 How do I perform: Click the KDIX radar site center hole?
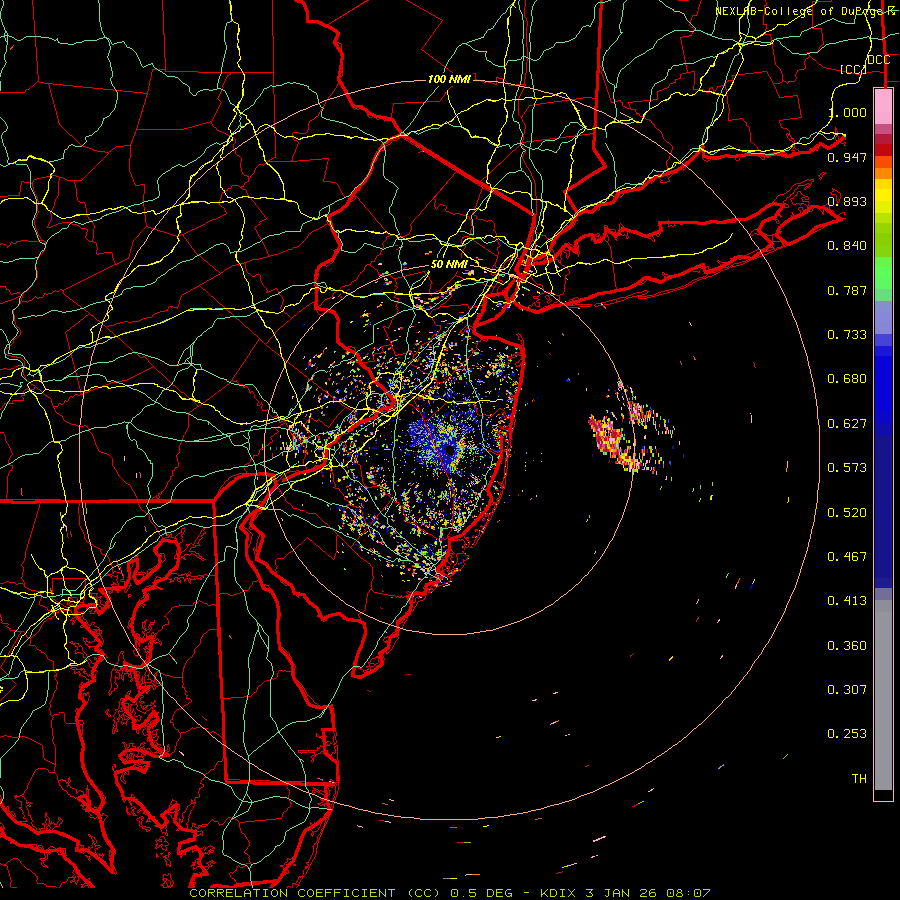[449, 449]
